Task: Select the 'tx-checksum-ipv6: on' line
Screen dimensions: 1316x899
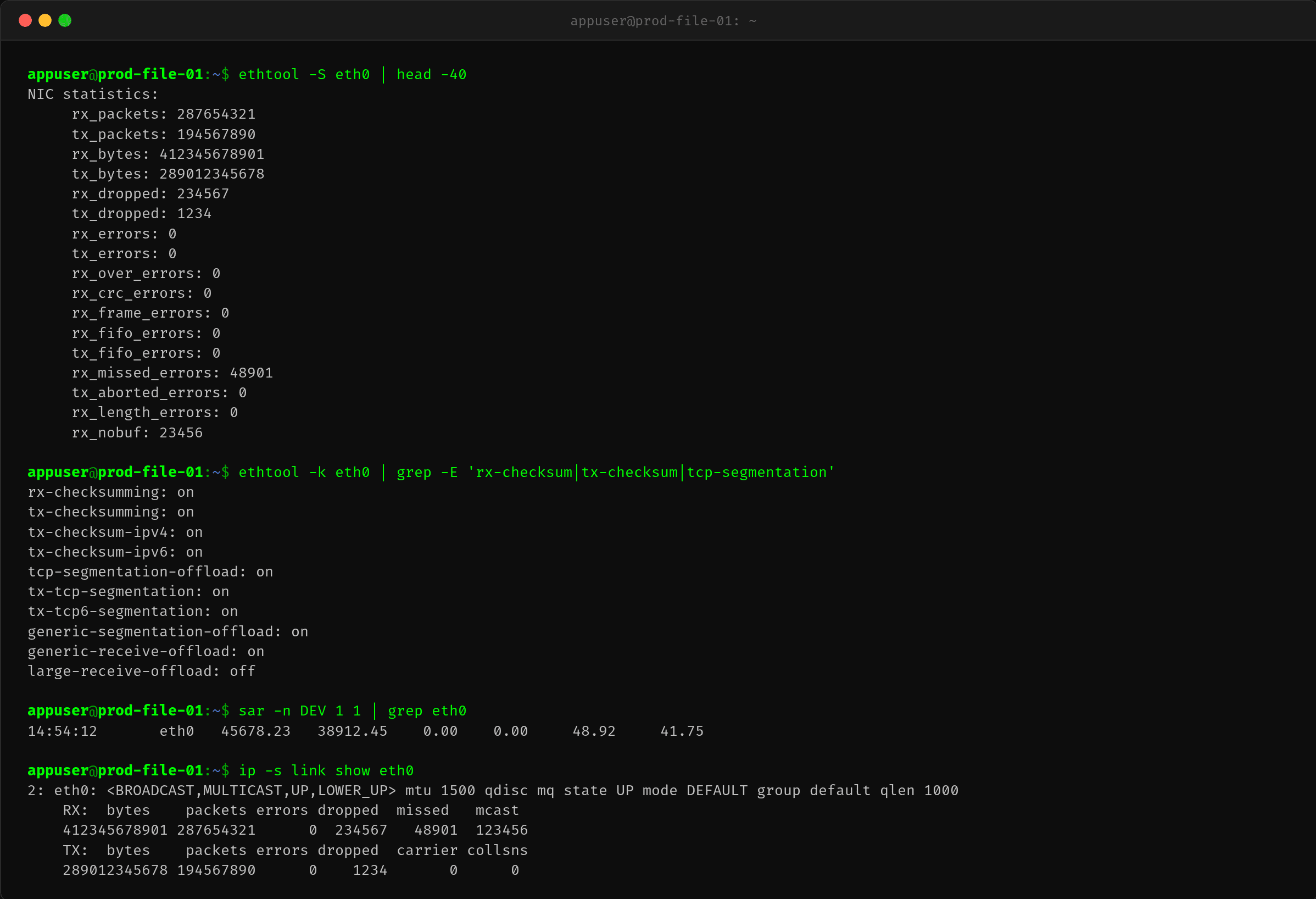Action: [x=115, y=552]
